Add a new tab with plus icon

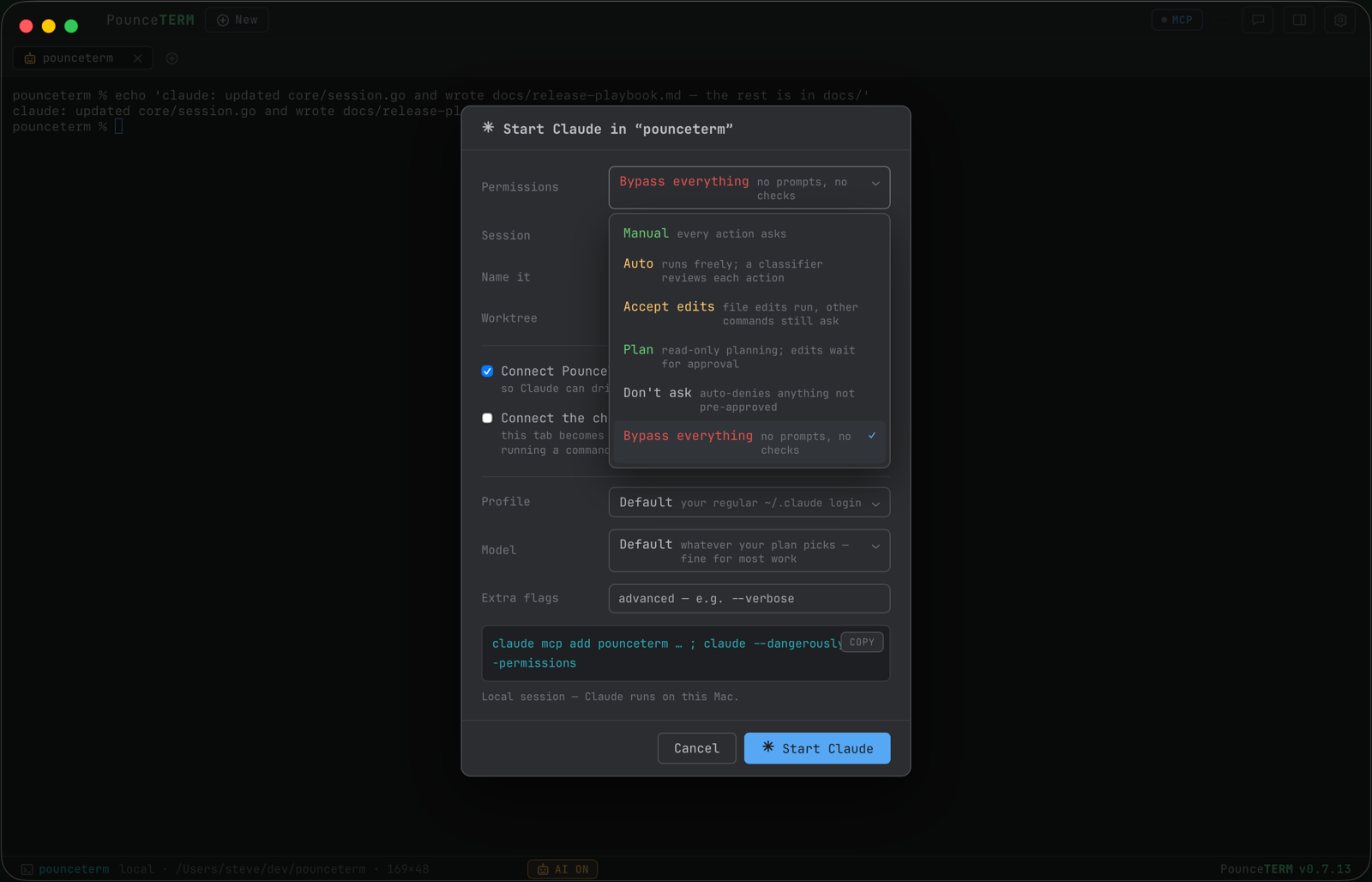point(172,58)
